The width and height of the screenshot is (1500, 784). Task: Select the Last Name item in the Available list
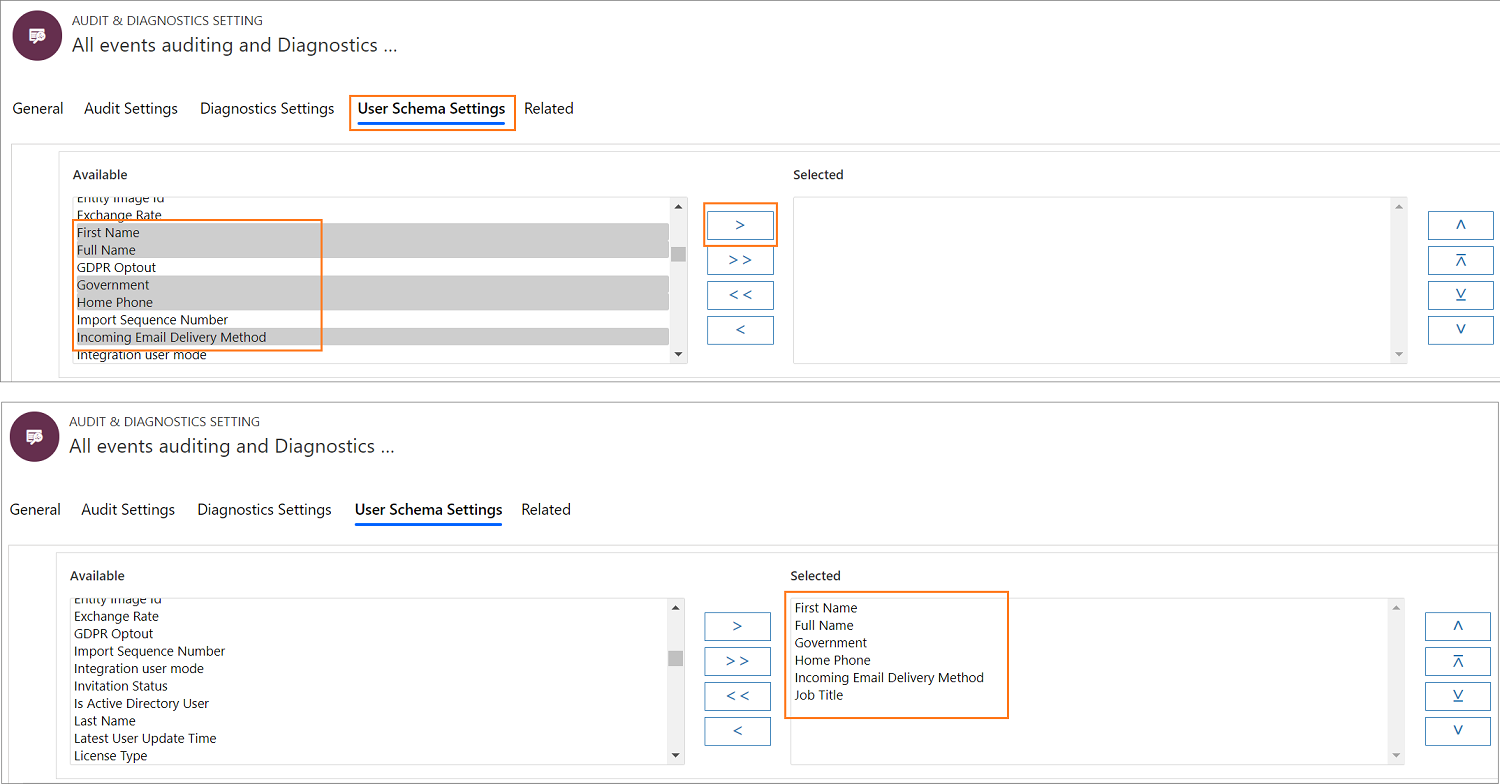104,721
